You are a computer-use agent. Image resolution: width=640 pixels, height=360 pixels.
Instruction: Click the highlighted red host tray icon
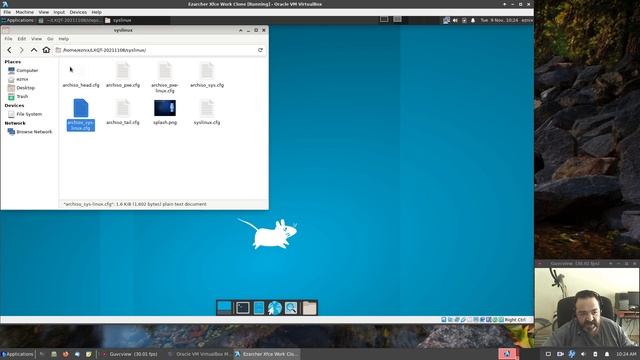click(x=508, y=354)
